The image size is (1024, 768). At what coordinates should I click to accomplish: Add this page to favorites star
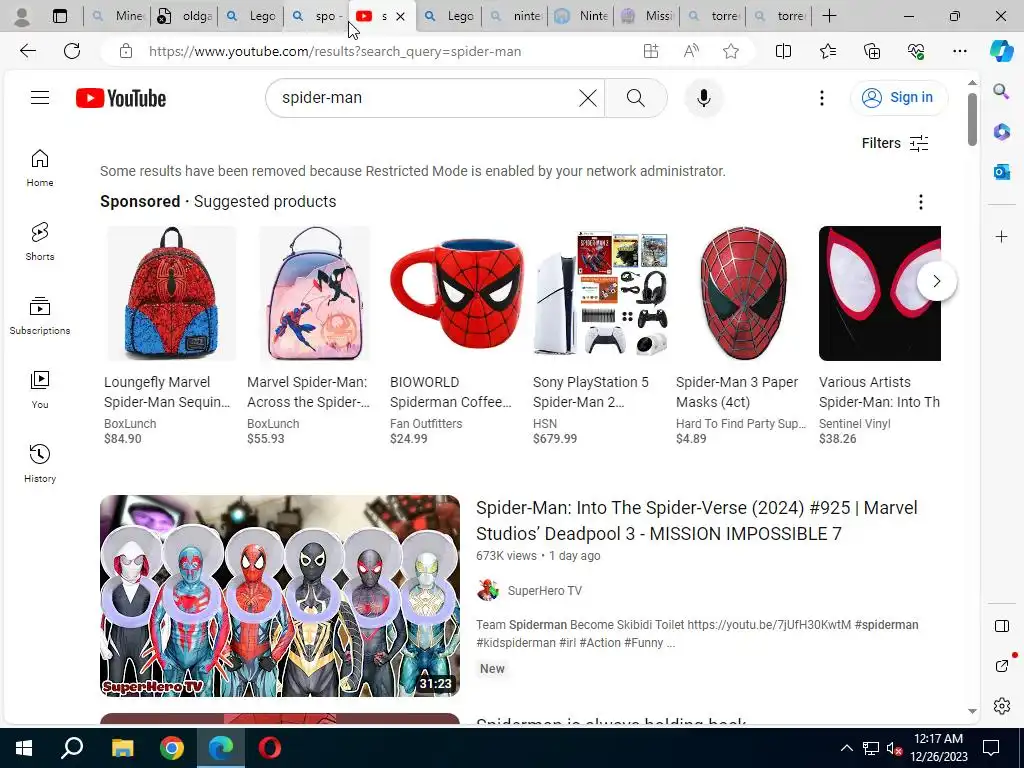pos(731,52)
